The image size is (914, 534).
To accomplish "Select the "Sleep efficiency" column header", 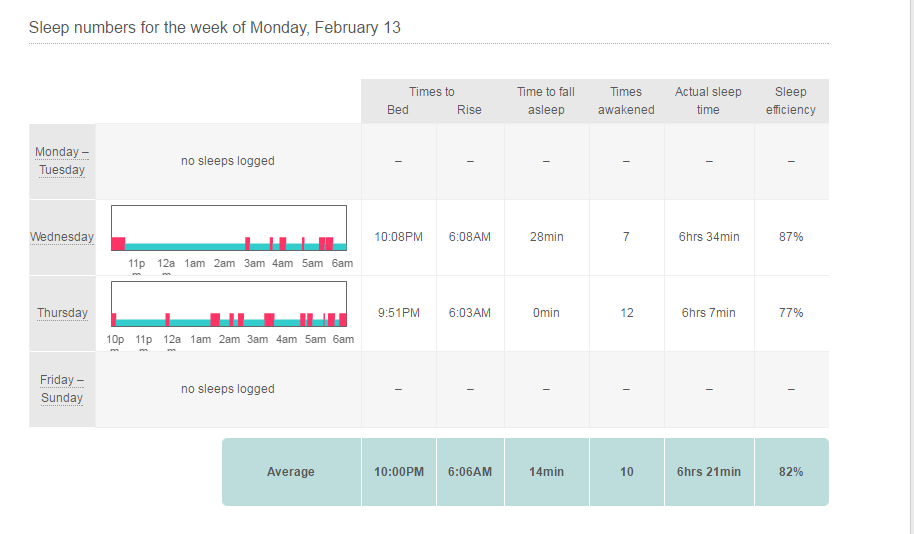I will point(790,101).
